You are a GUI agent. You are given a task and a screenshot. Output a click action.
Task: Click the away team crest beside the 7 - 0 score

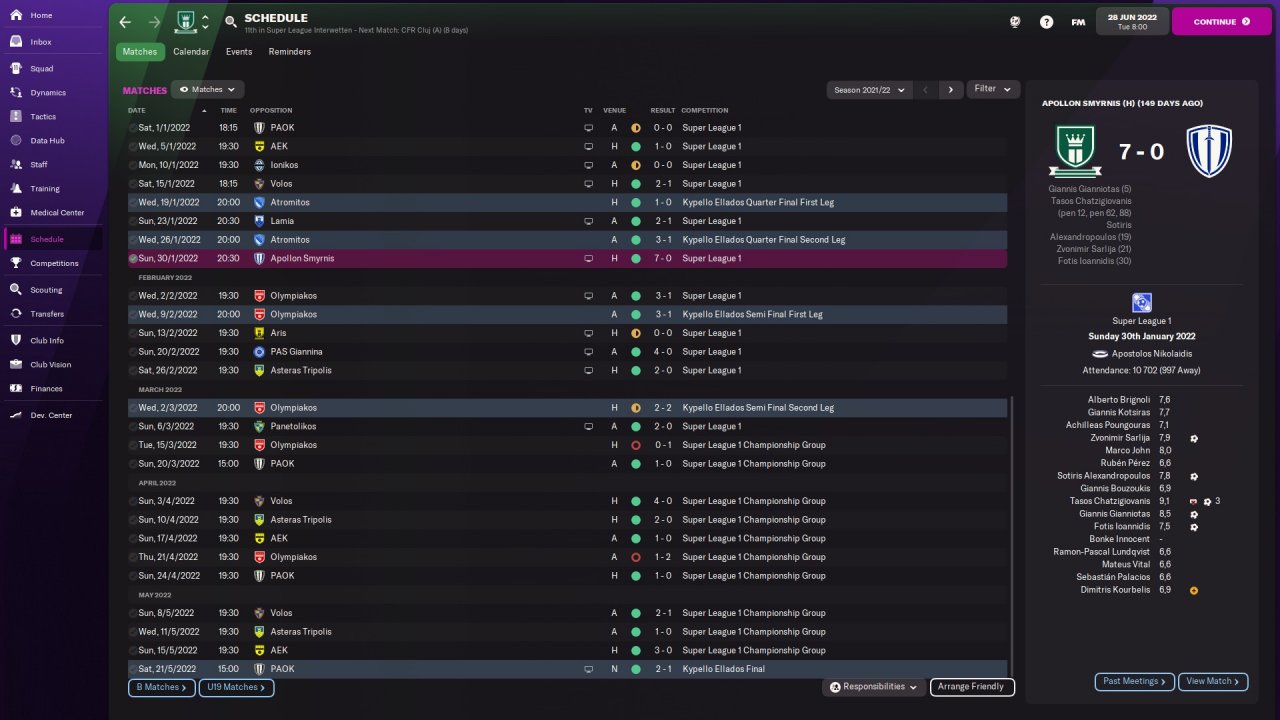pos(1209,151)
